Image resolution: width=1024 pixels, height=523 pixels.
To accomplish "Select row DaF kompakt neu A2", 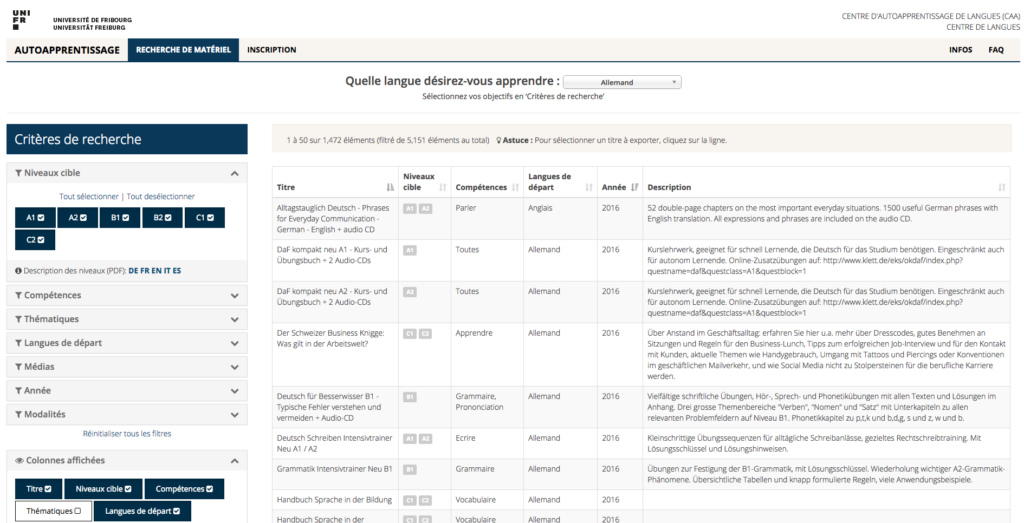I will (641, 302).
